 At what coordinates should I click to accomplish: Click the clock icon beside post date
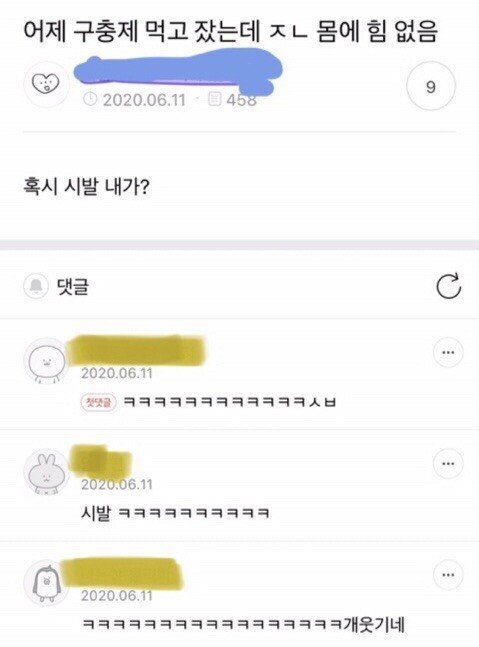(90, 99)
